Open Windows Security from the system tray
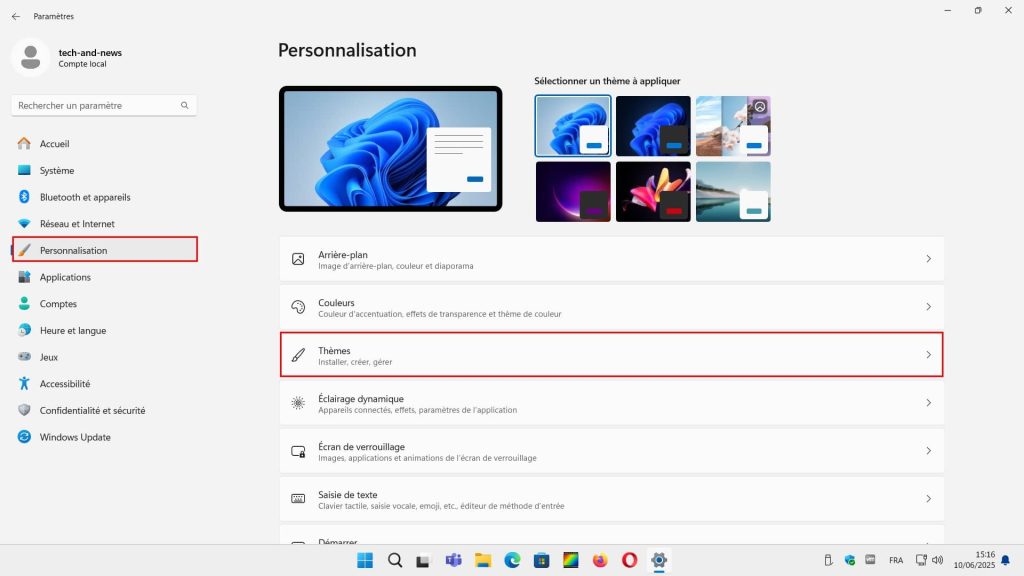Image resolution: width=1024 pixels, height=576 pixels. tap(850, 560)
